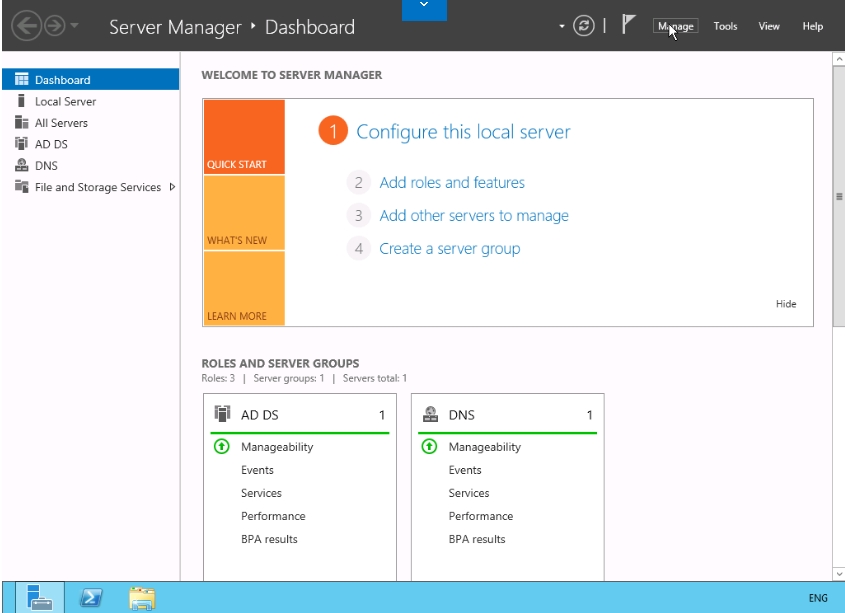Open the navigation history dropdown arrow

pyautogui.click(x=75, y=27)
